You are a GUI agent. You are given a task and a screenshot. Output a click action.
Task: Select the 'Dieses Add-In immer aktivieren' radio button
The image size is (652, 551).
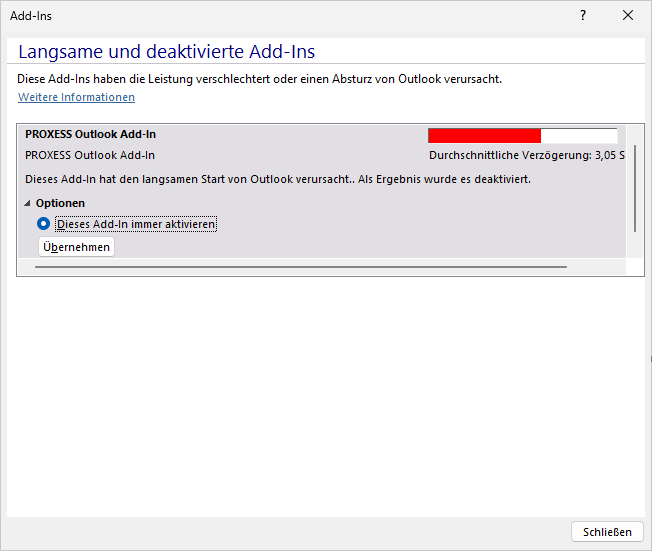[x=44, y=224]
